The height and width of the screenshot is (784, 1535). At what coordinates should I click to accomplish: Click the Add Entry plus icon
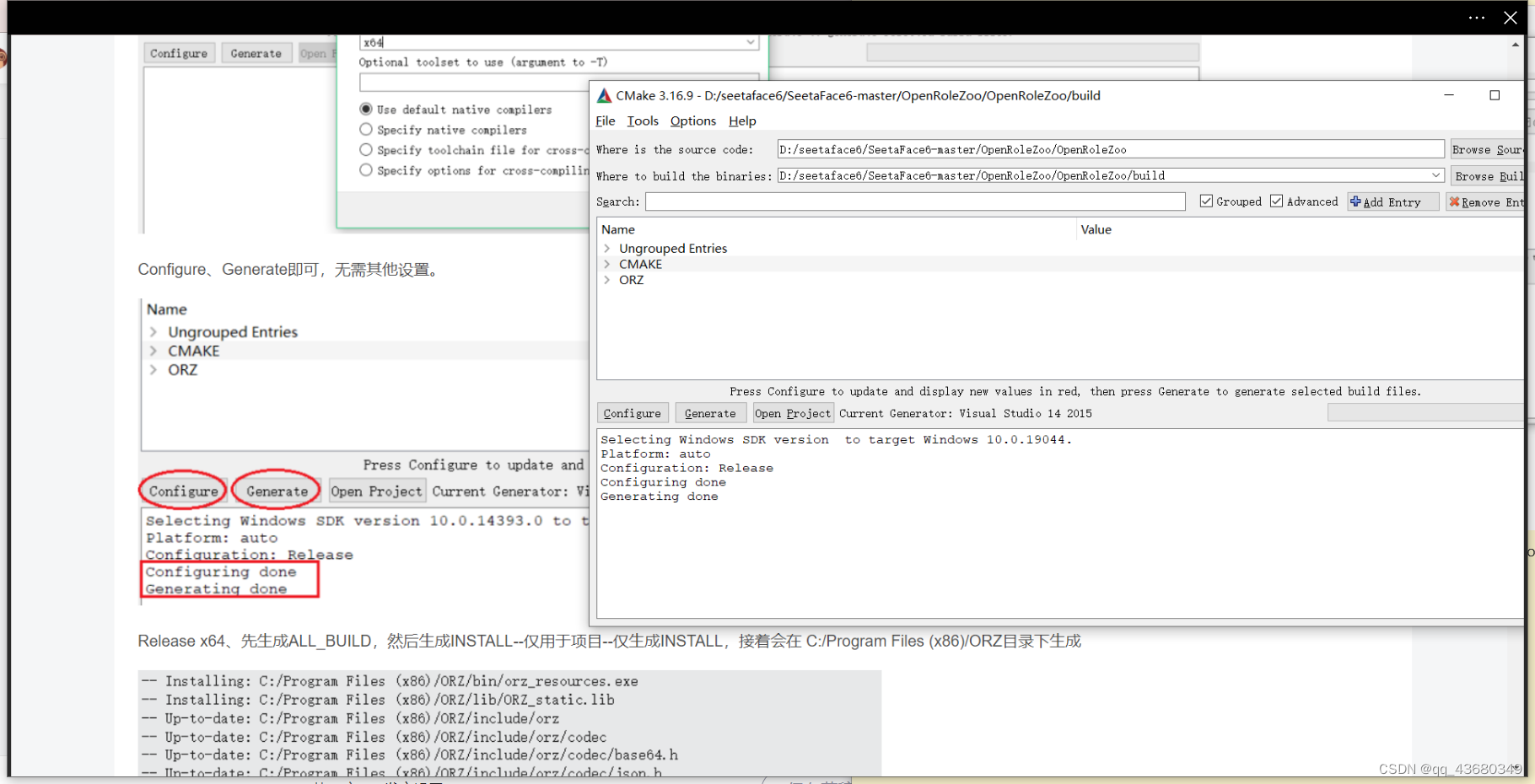[1357, 201]
